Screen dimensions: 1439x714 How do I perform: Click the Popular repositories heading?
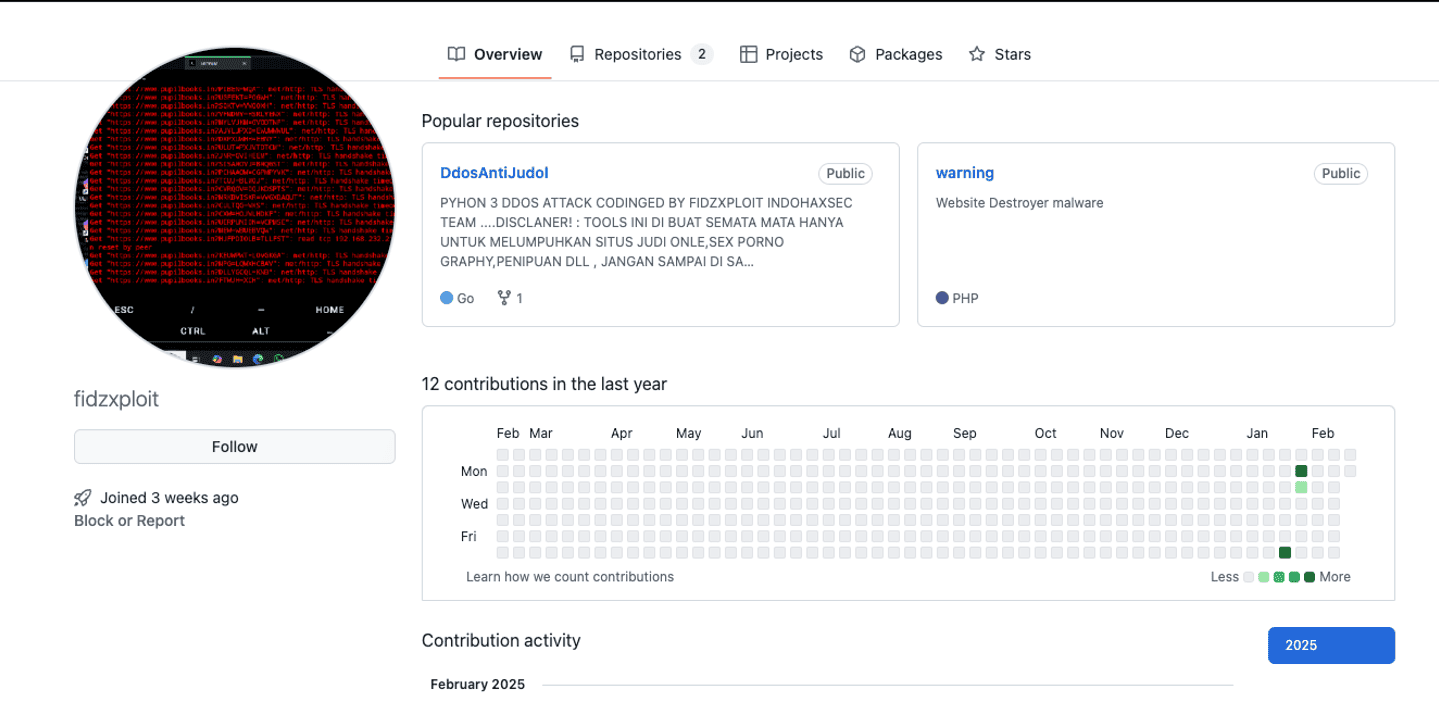click(x=500, y=121)
